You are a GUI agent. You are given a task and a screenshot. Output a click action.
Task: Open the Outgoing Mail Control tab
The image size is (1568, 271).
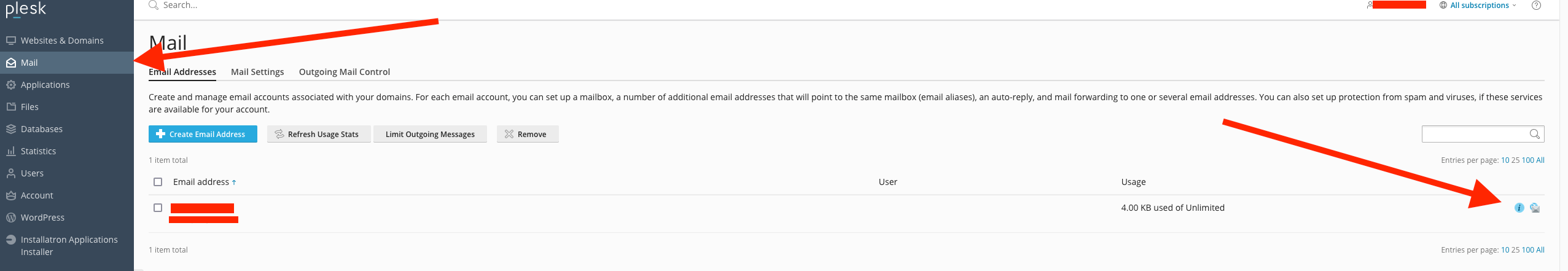tap(344, 72)
